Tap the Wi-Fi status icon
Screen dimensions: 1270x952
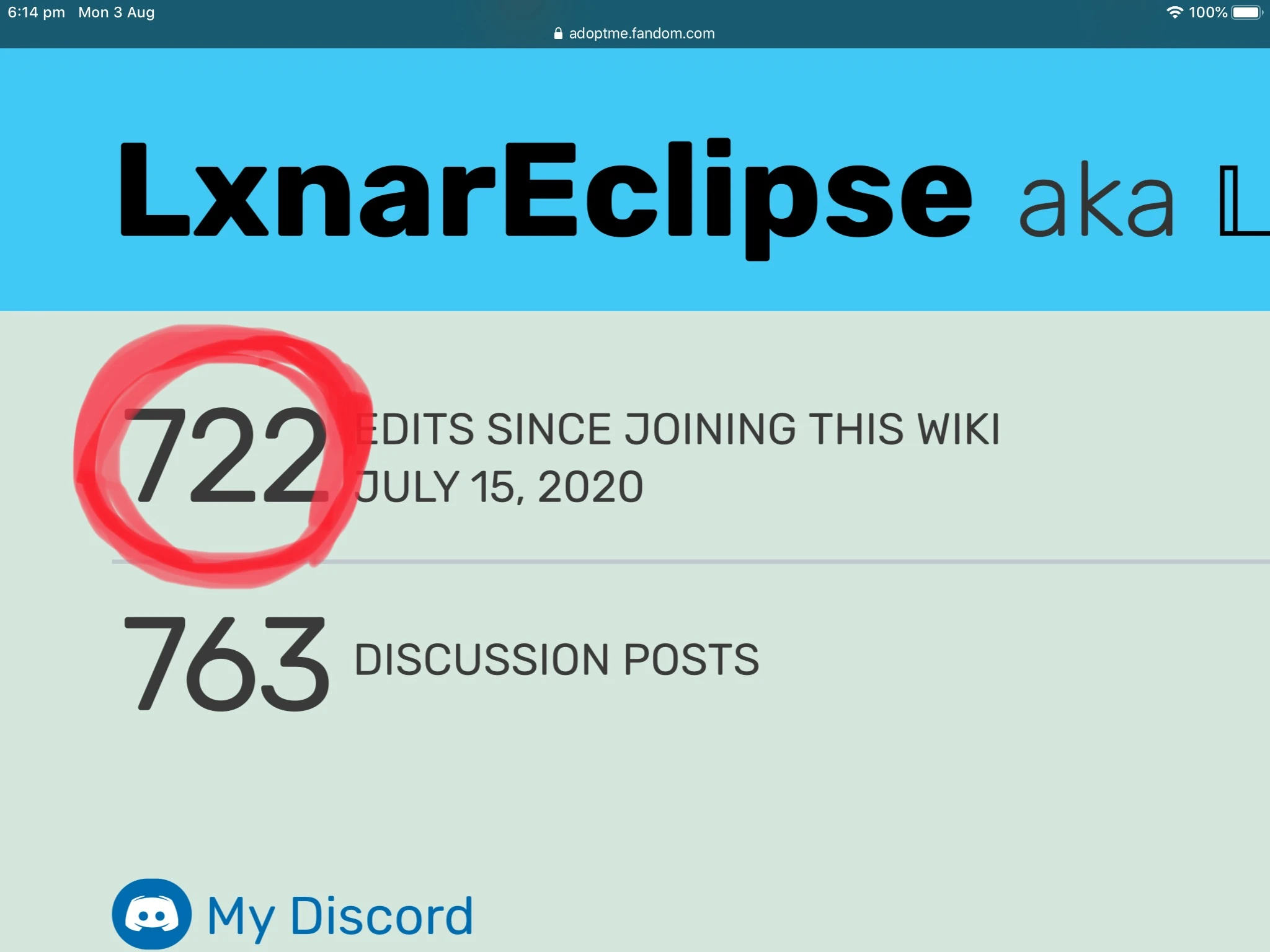[x=1175, y=12]
